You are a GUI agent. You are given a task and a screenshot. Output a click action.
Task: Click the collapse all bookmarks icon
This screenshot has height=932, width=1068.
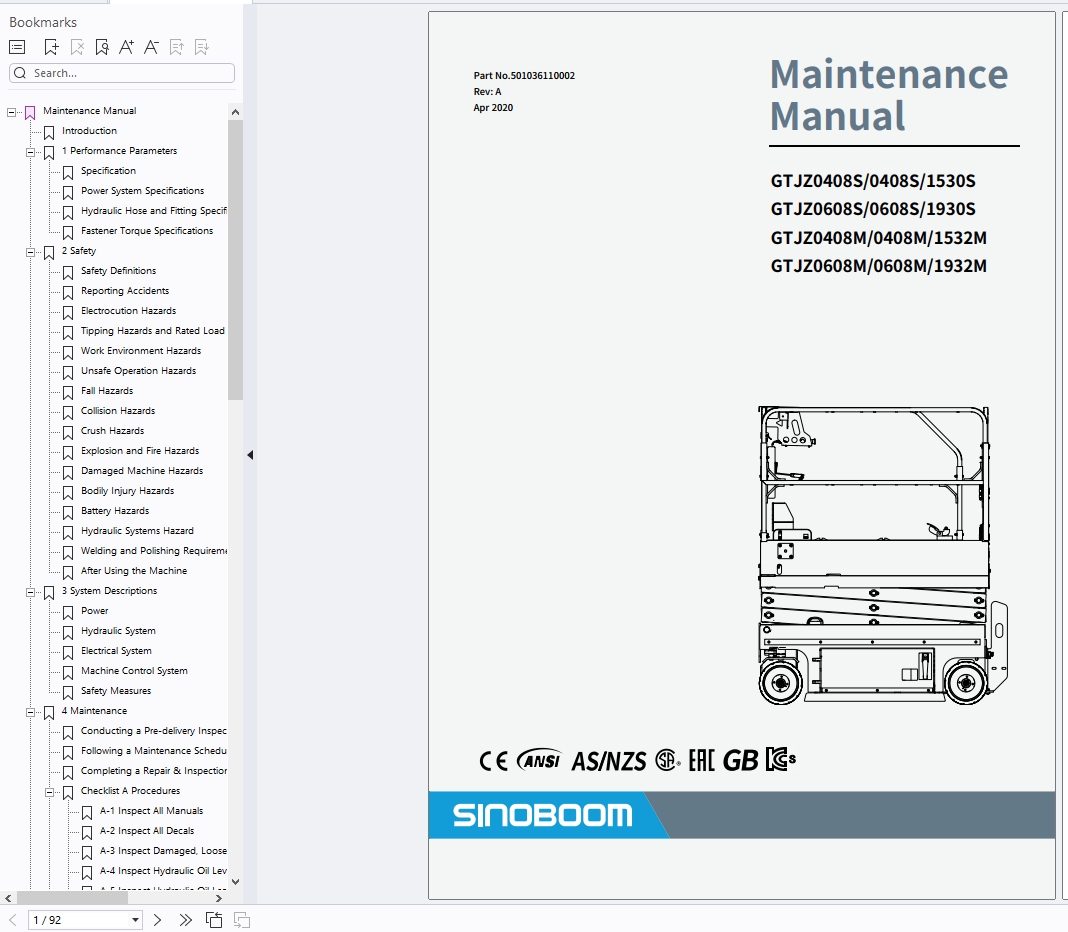[x=202, y=47]
